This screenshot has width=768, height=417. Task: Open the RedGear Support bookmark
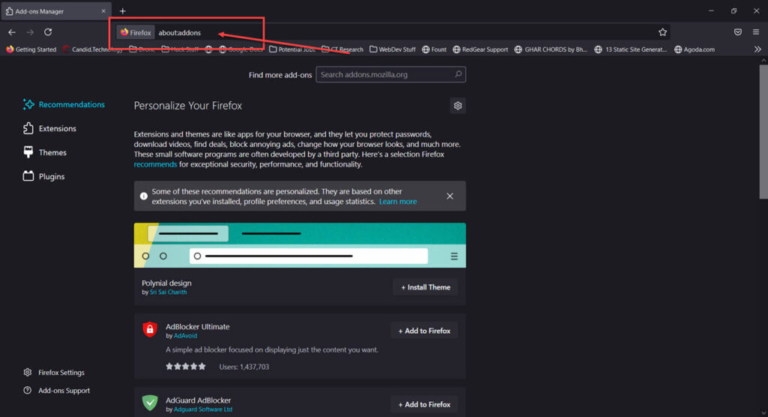click(480, 49)
